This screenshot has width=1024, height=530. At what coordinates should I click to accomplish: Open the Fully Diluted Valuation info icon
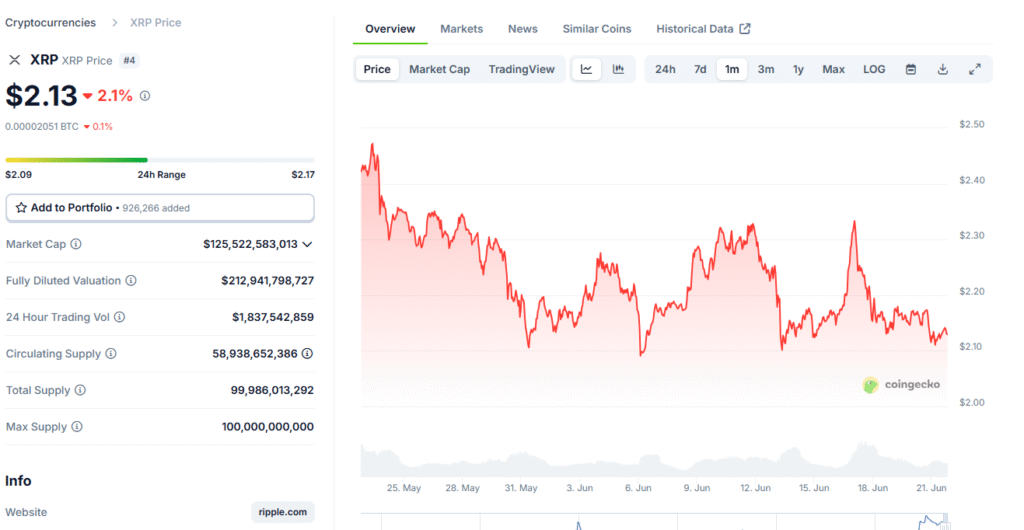coord(131,281)
